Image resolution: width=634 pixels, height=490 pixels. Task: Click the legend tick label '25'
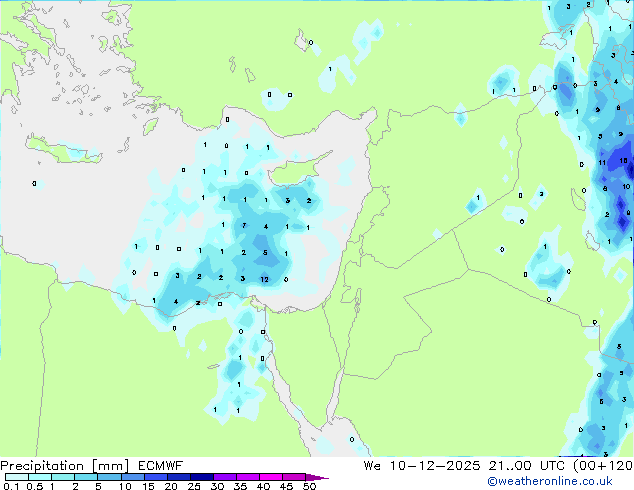194,486
